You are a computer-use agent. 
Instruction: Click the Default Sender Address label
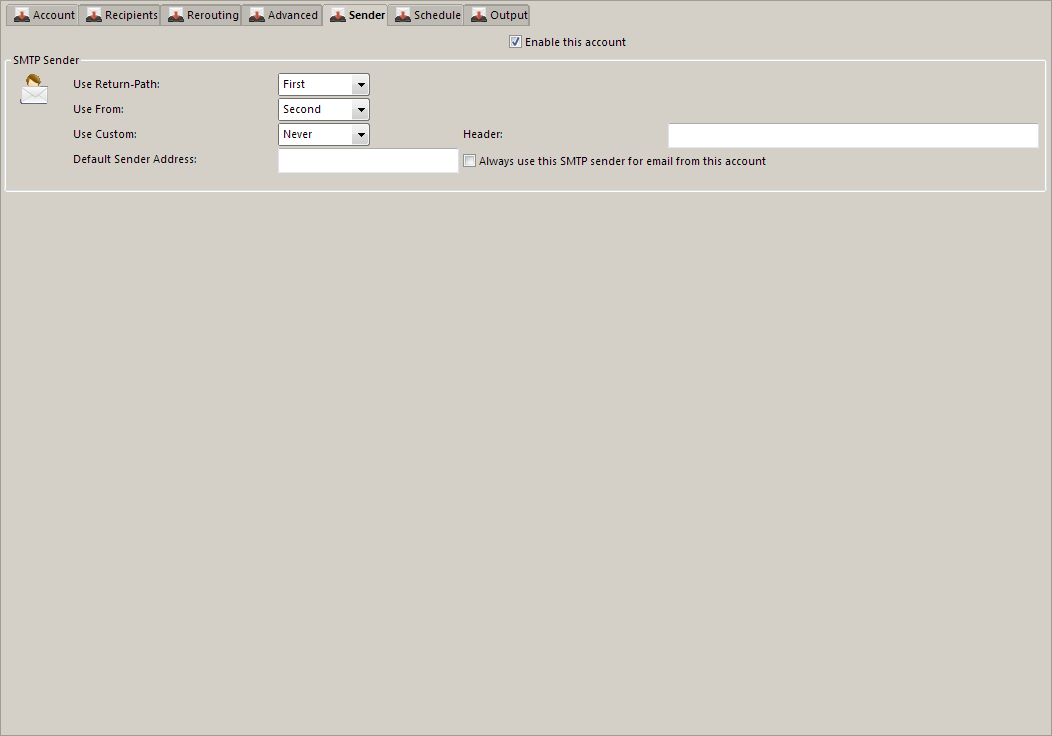point(134,159)
